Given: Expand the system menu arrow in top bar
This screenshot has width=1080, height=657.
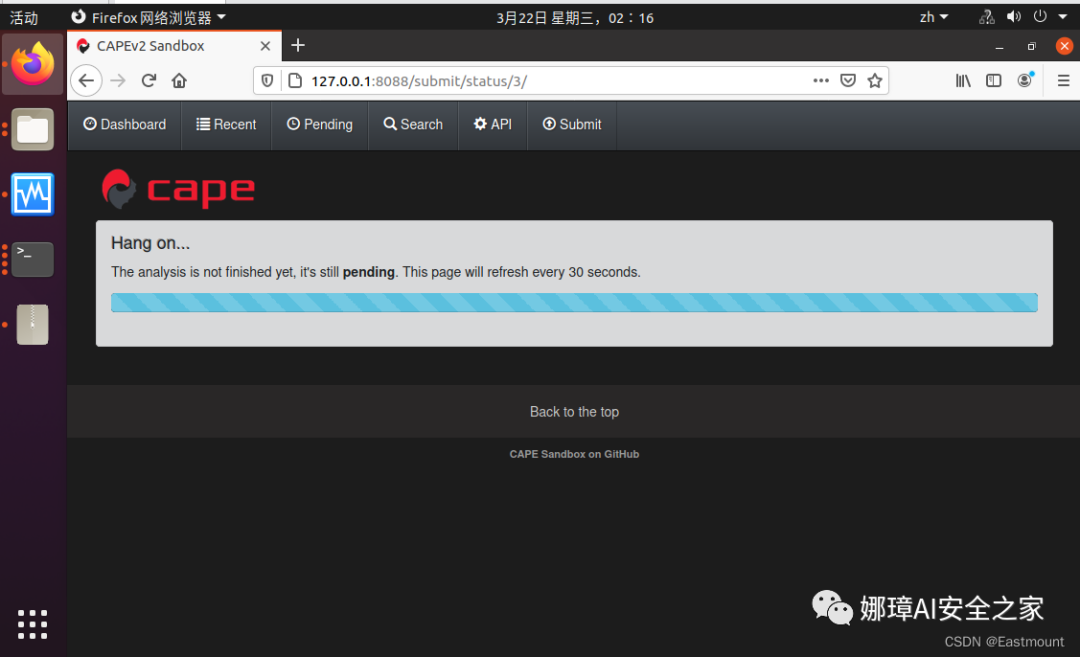Looking at the screenshot, I should point(1063,17).
